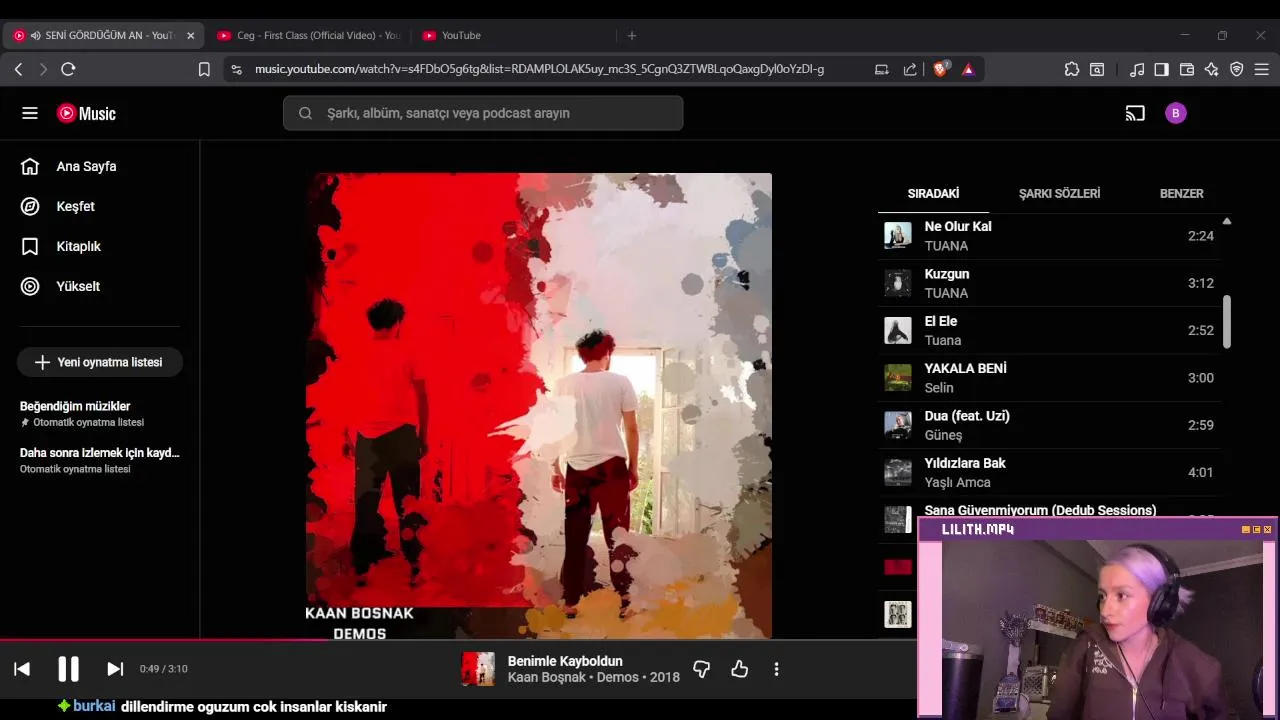Create a new playlist with Yeni oynatma listesi
This screenshot has height=720, width=1280.
point(99,362)
